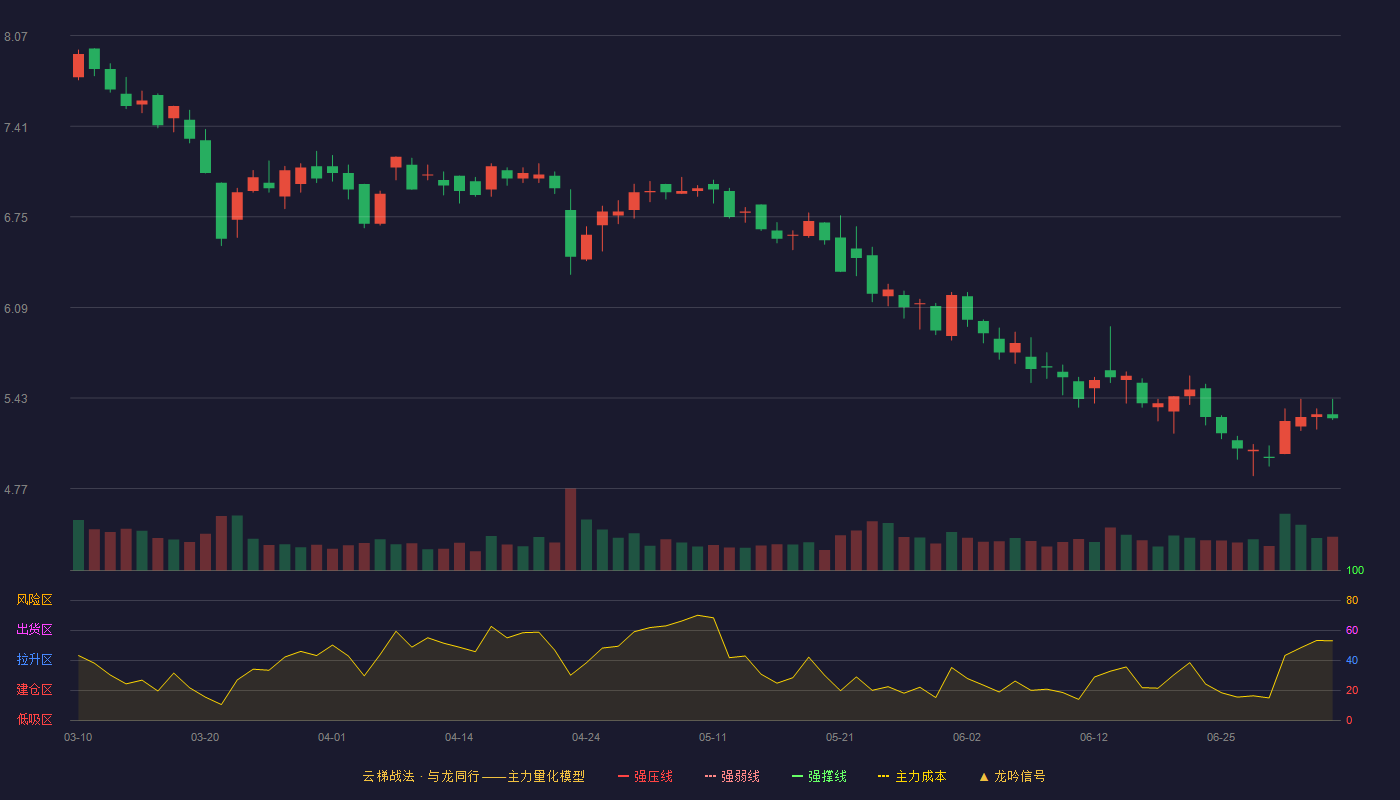Select the 风险区 zone label

pyautogui.click(x=34, y=600)
